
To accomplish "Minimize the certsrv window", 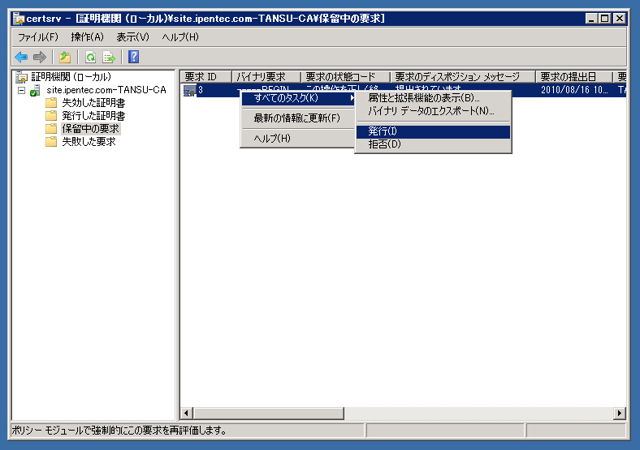I will [x=591, y=18].
